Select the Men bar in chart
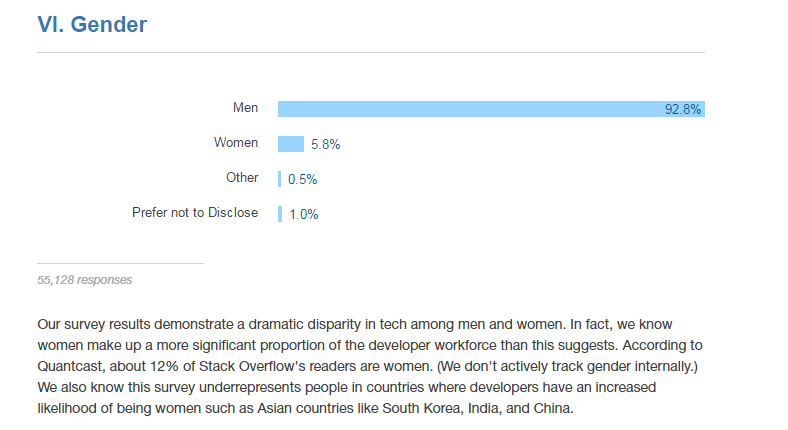 [x=491, y=109]
